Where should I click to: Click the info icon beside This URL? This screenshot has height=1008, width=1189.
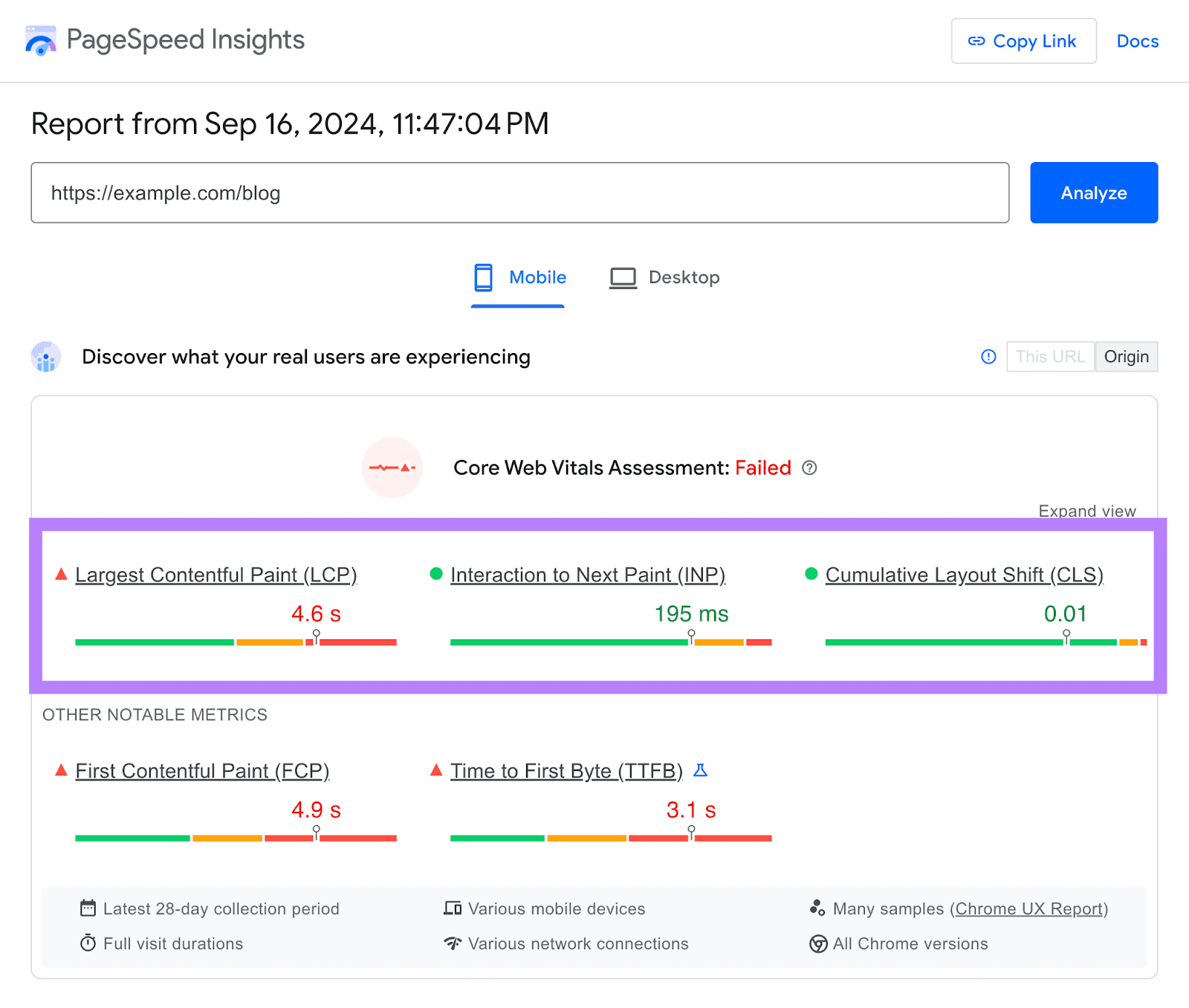[988, 357]
